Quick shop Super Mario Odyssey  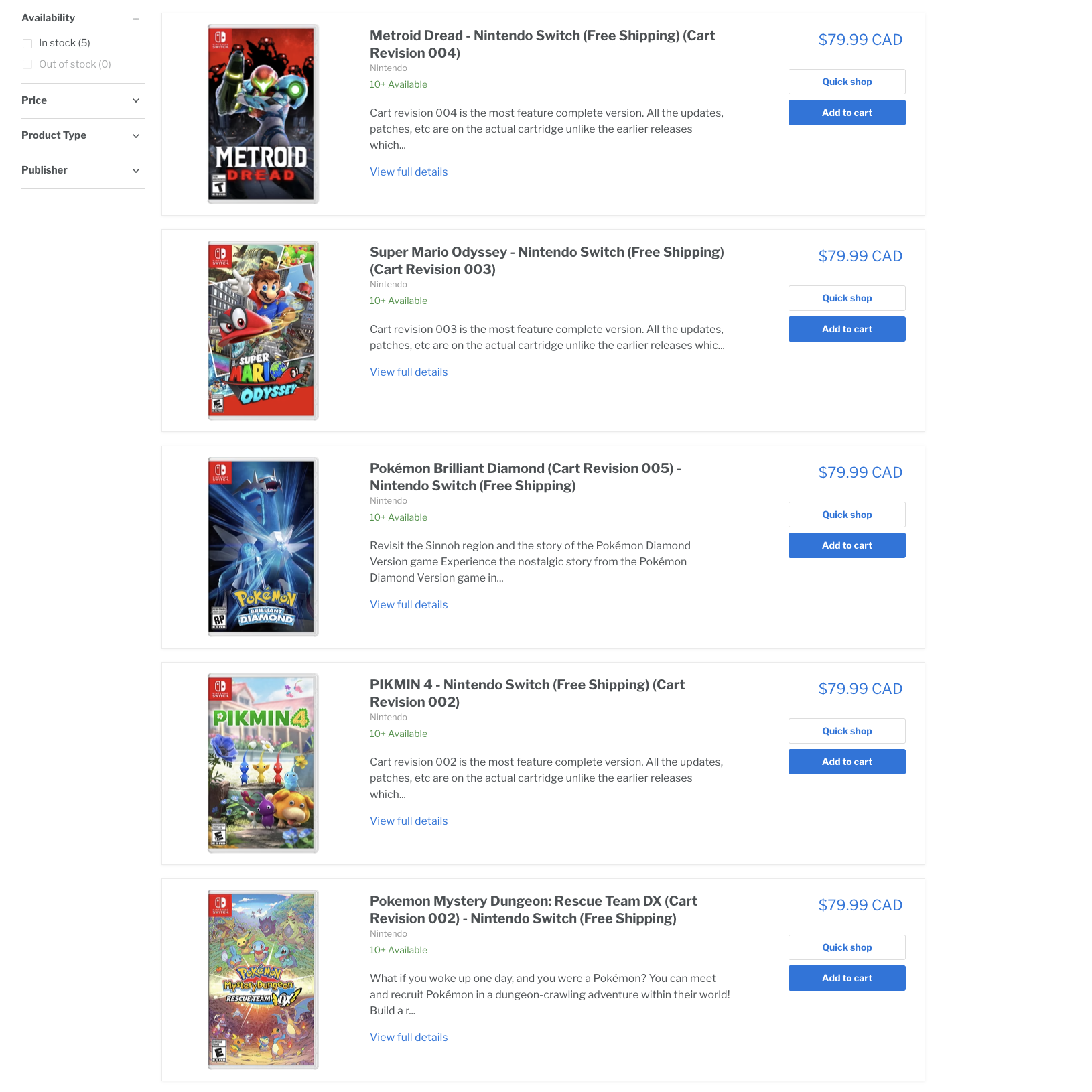[847, 298]
